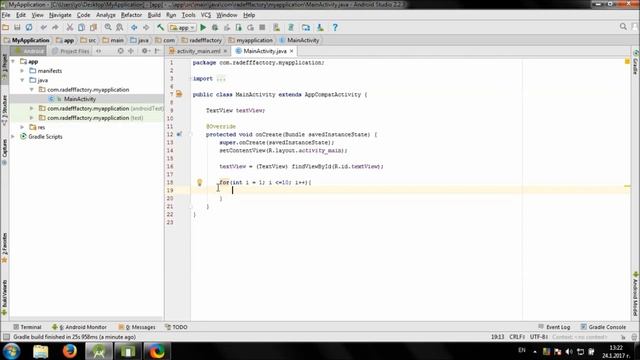Click the Copy icon in toolbar
The image size is (640, 360).
pyautogui.click(x=82, y=27)
